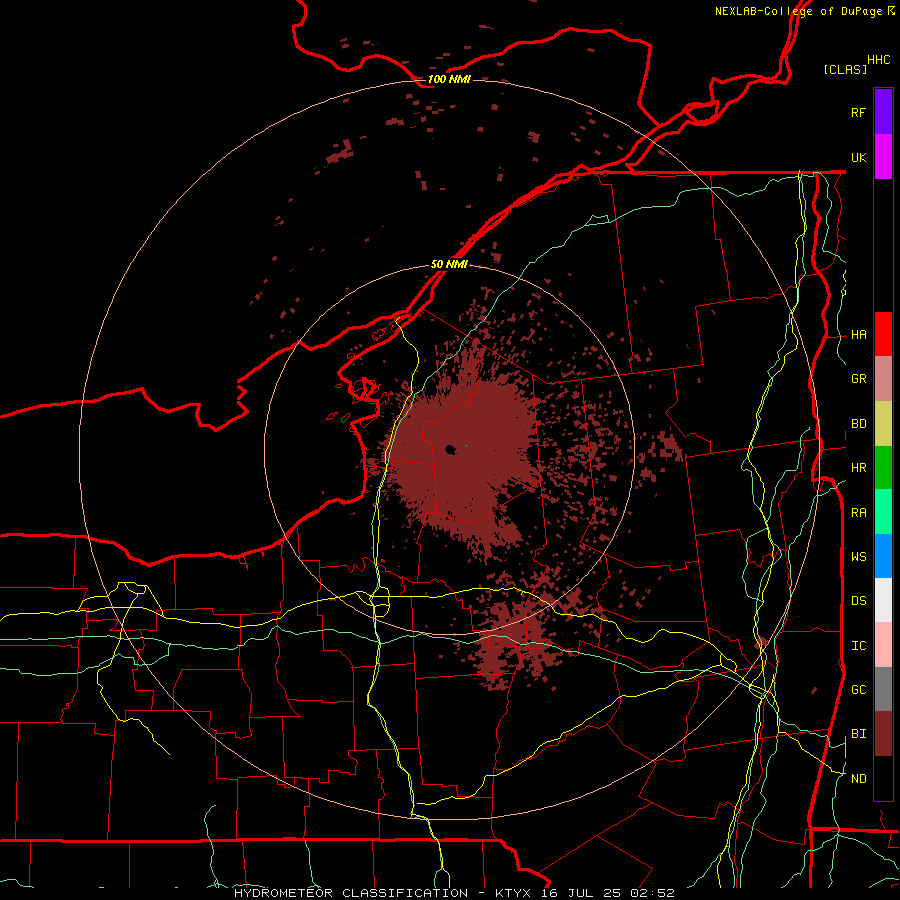Click the RA light green legend swatch
Image resolution: width=900 pixels, height=900 pixels.
(883, 512)
